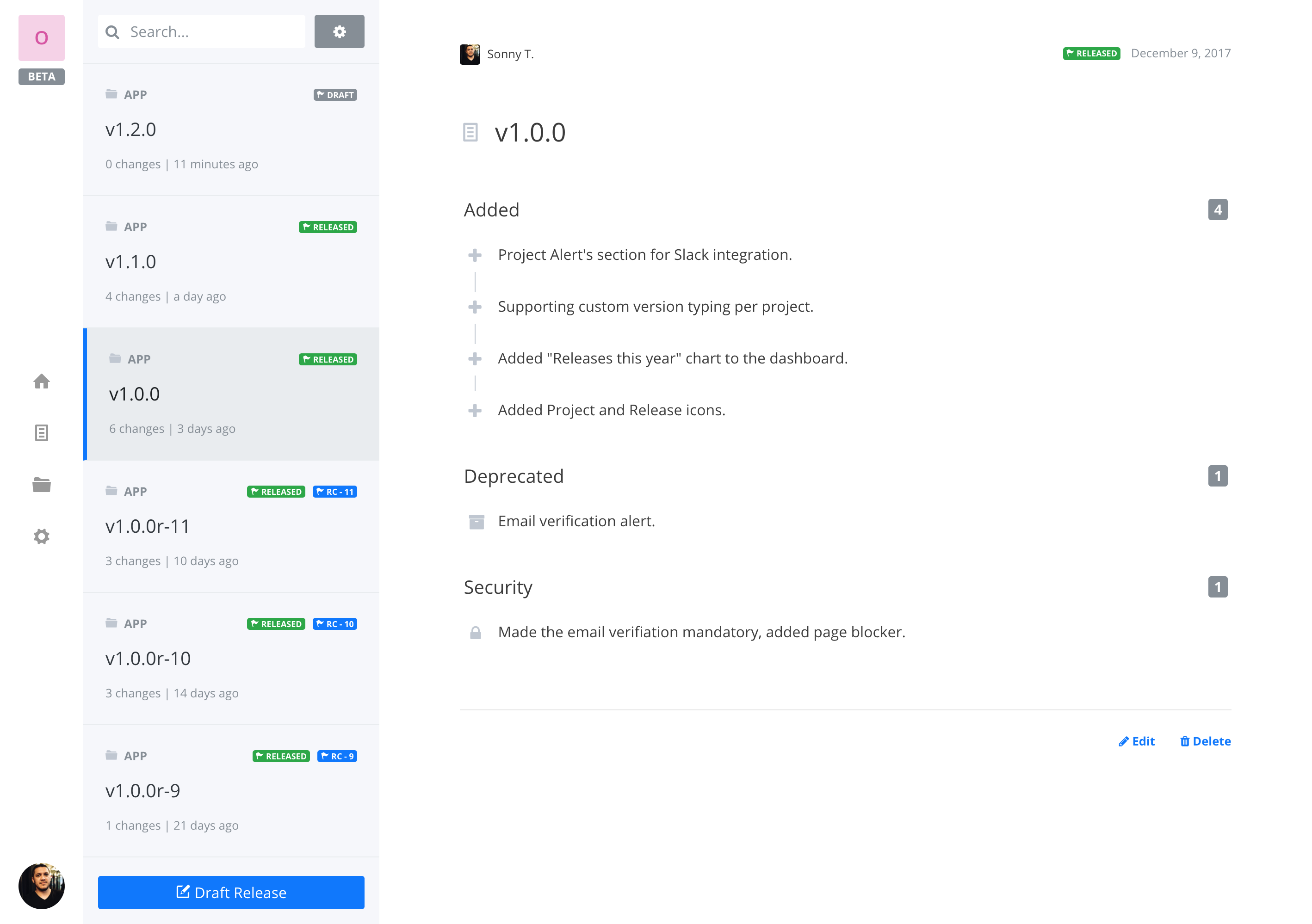The height and width of the screenshot is (924, 1312).
Task: Click the Added section count badge 4
Action: (x=1217, y=209)
